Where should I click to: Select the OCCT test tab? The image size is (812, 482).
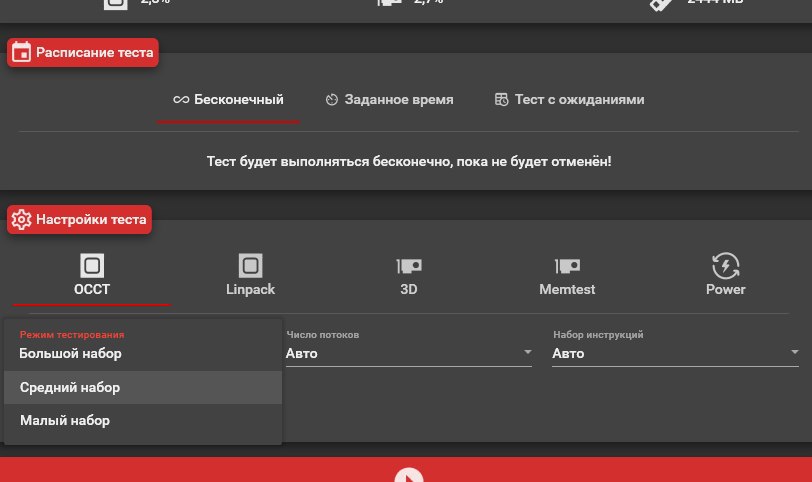pyautogui.click(x=92, y=275)
